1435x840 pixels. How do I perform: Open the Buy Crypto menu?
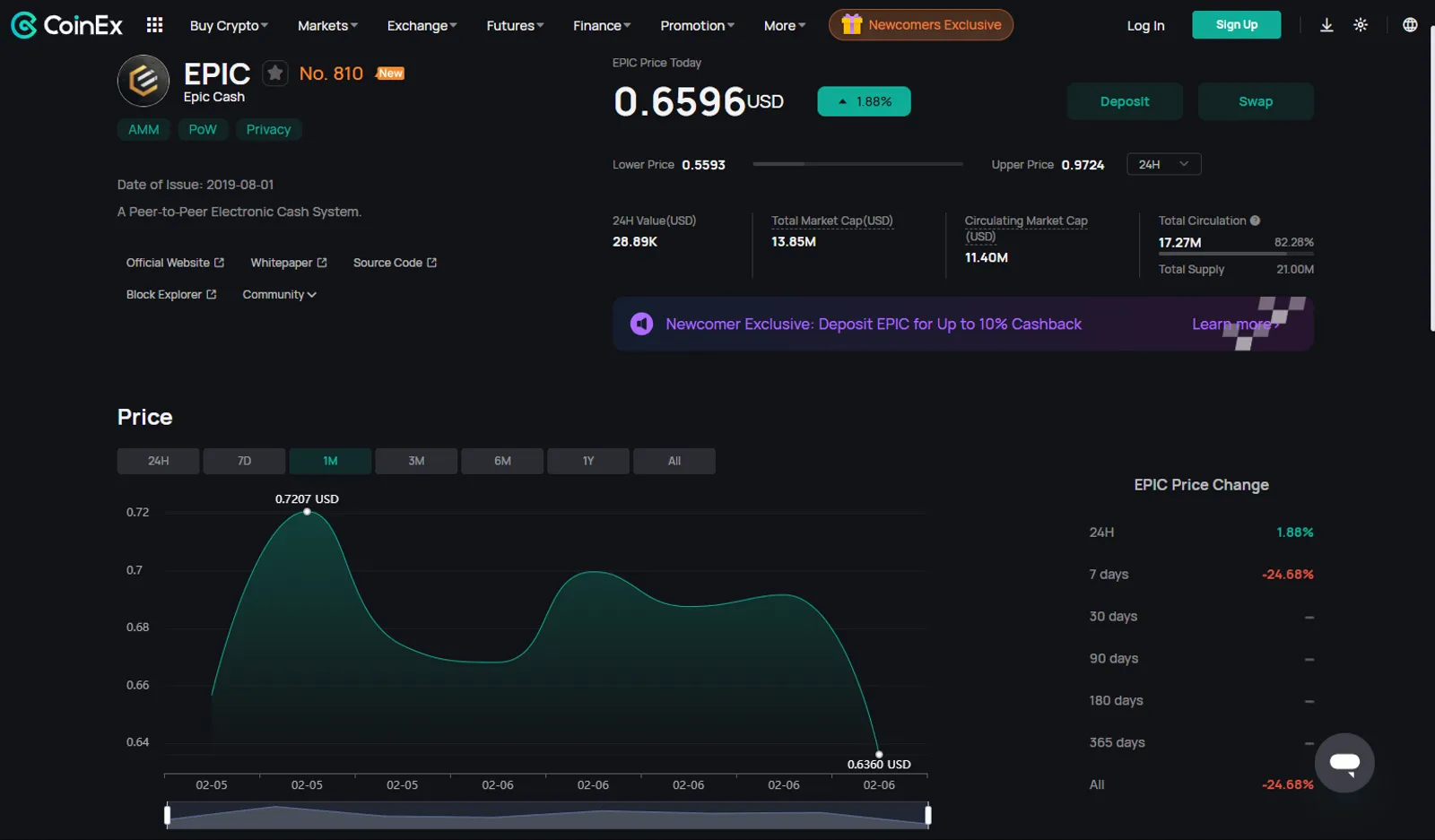pos(229,25)
